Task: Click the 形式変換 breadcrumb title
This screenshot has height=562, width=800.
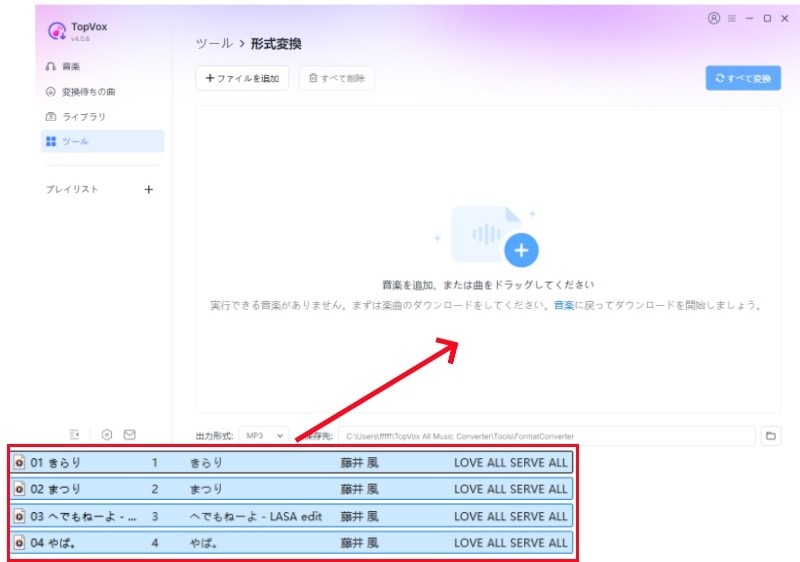Action: [276, 44]
